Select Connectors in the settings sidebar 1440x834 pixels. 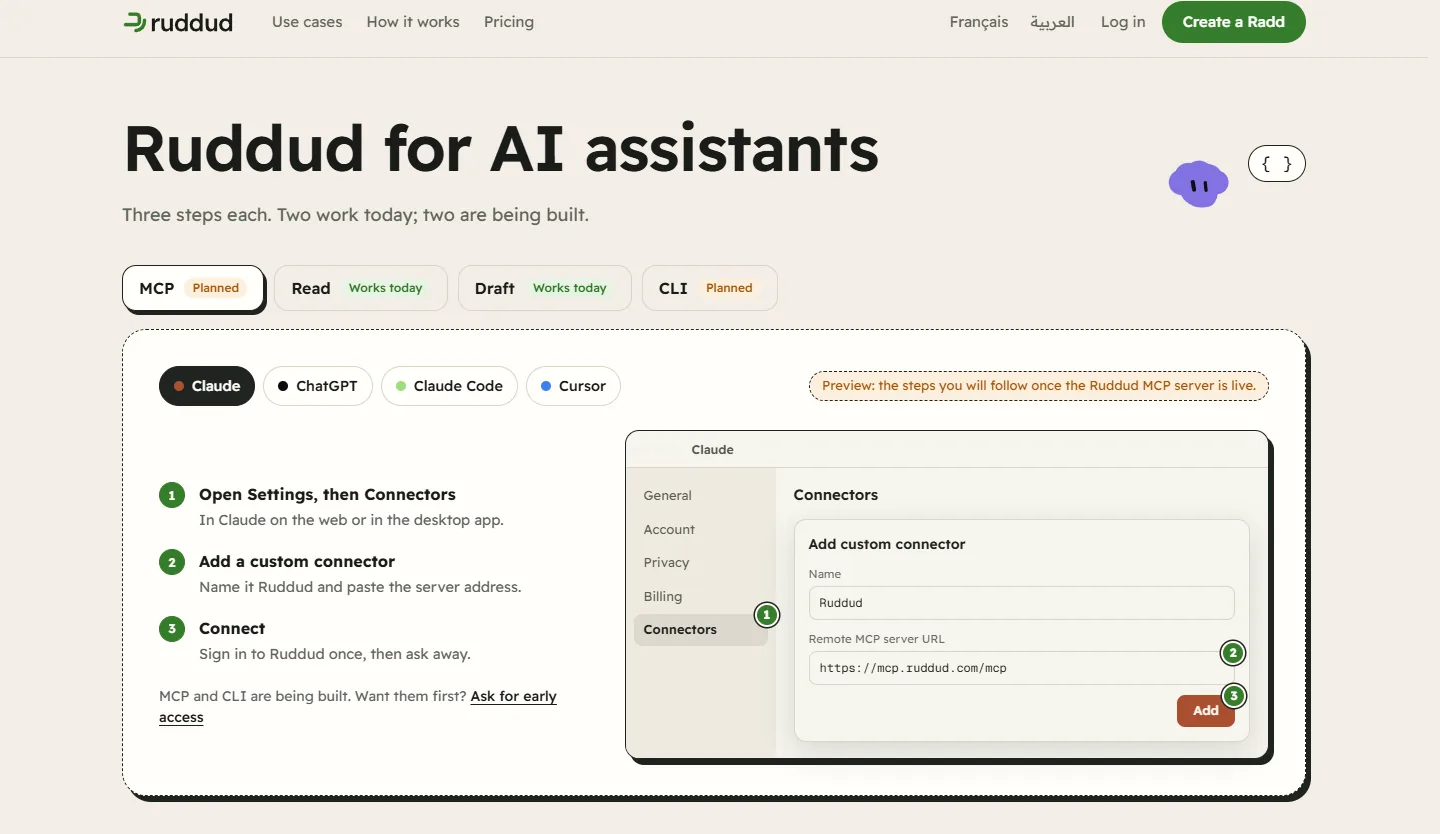pos(700,629)
